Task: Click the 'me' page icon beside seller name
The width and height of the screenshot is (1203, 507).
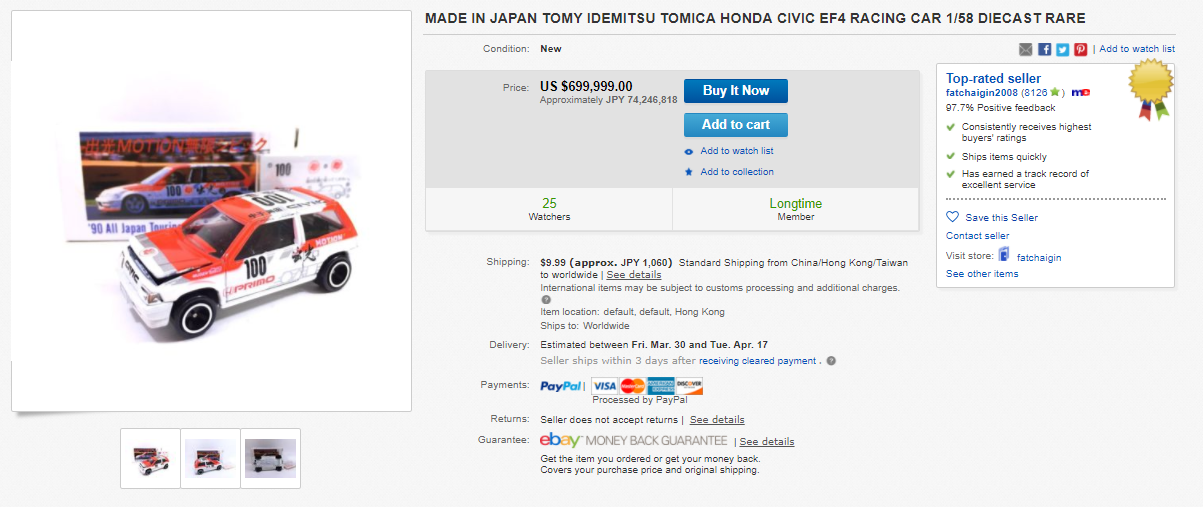Action: pyautogui.click(x=1080, y=92)
